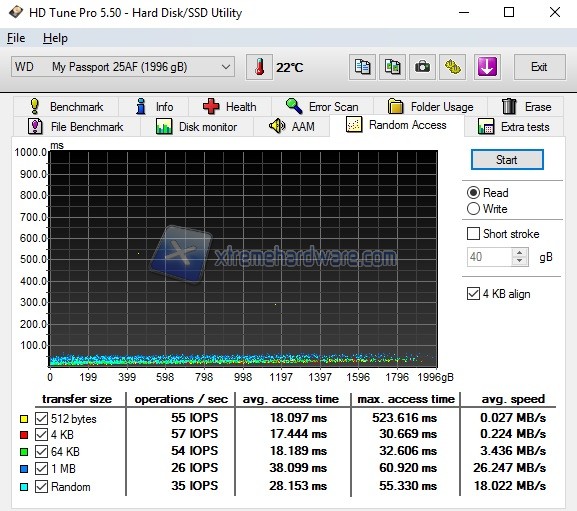
Task: Click the 55 IOPS value
Action: (x=194, y=418)
